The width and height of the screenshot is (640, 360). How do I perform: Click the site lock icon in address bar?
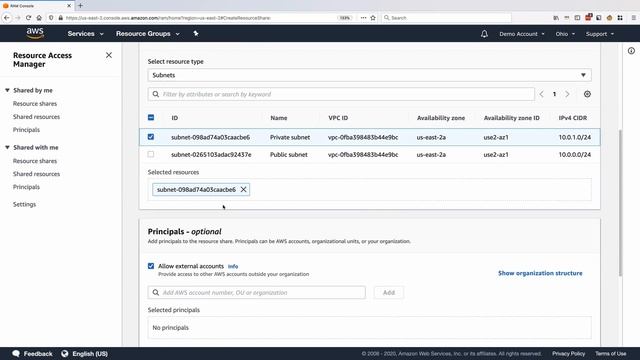pos(61,18)
